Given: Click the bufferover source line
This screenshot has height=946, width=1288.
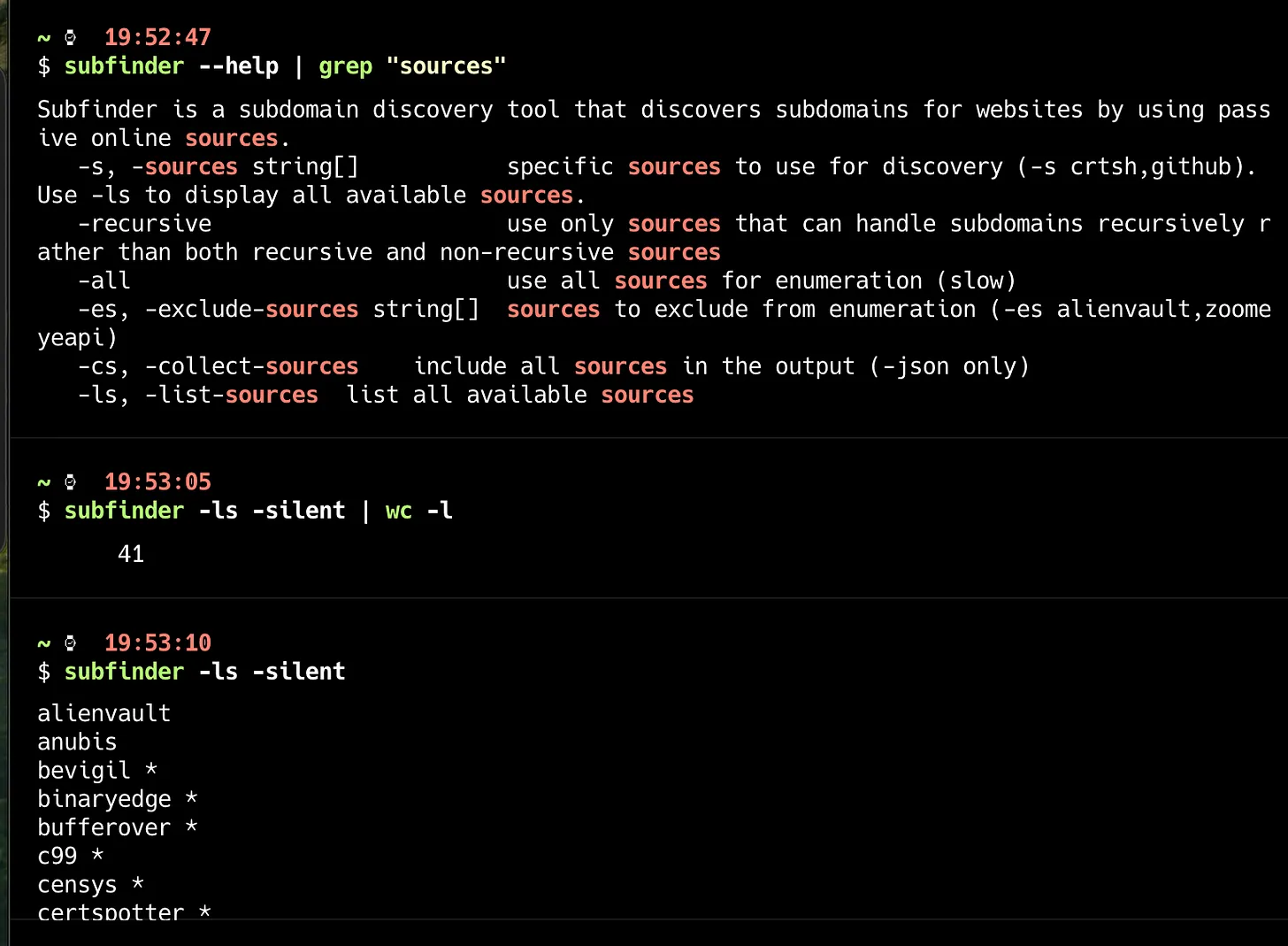Looking at the screenshot, I should click(118, 827).
